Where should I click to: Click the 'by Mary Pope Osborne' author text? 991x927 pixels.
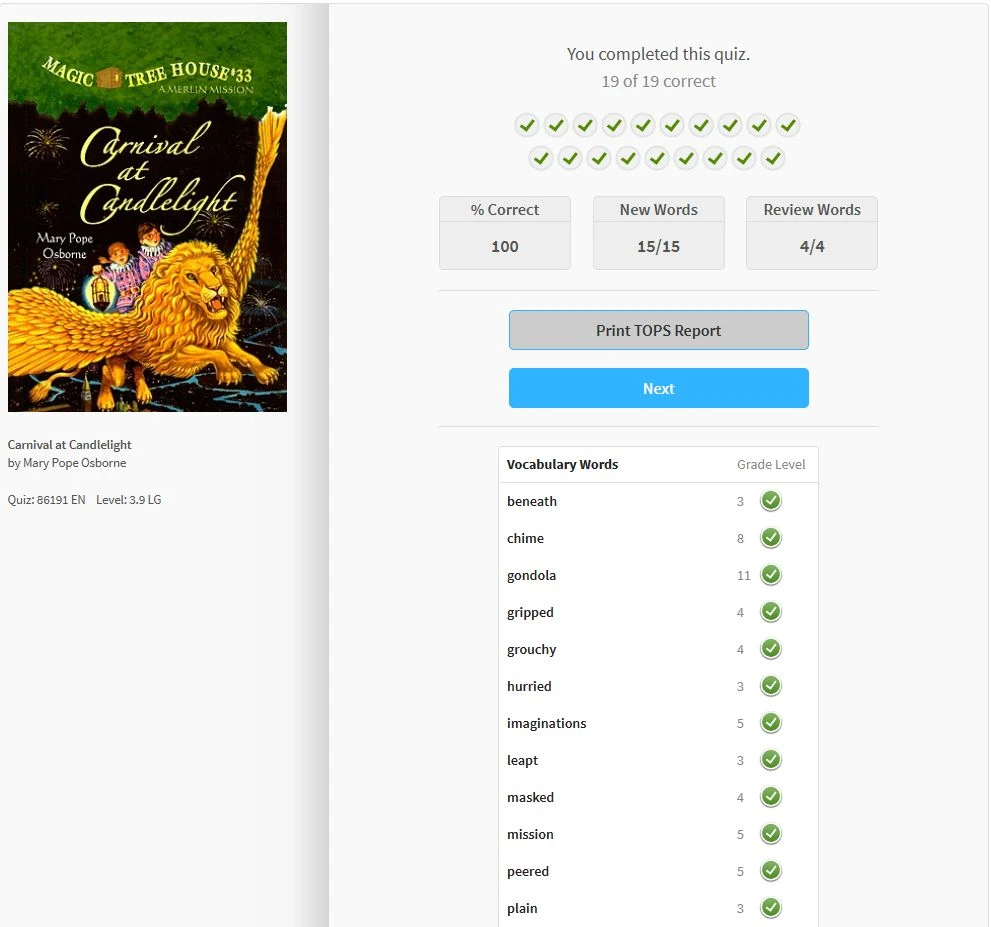coord(67,463)
